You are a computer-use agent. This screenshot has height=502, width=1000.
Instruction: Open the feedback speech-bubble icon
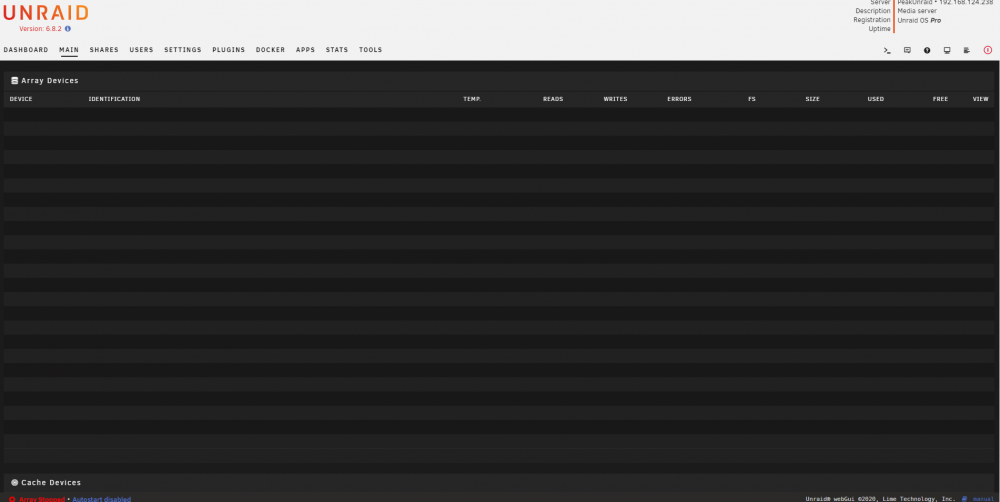(x=907, y=50)
